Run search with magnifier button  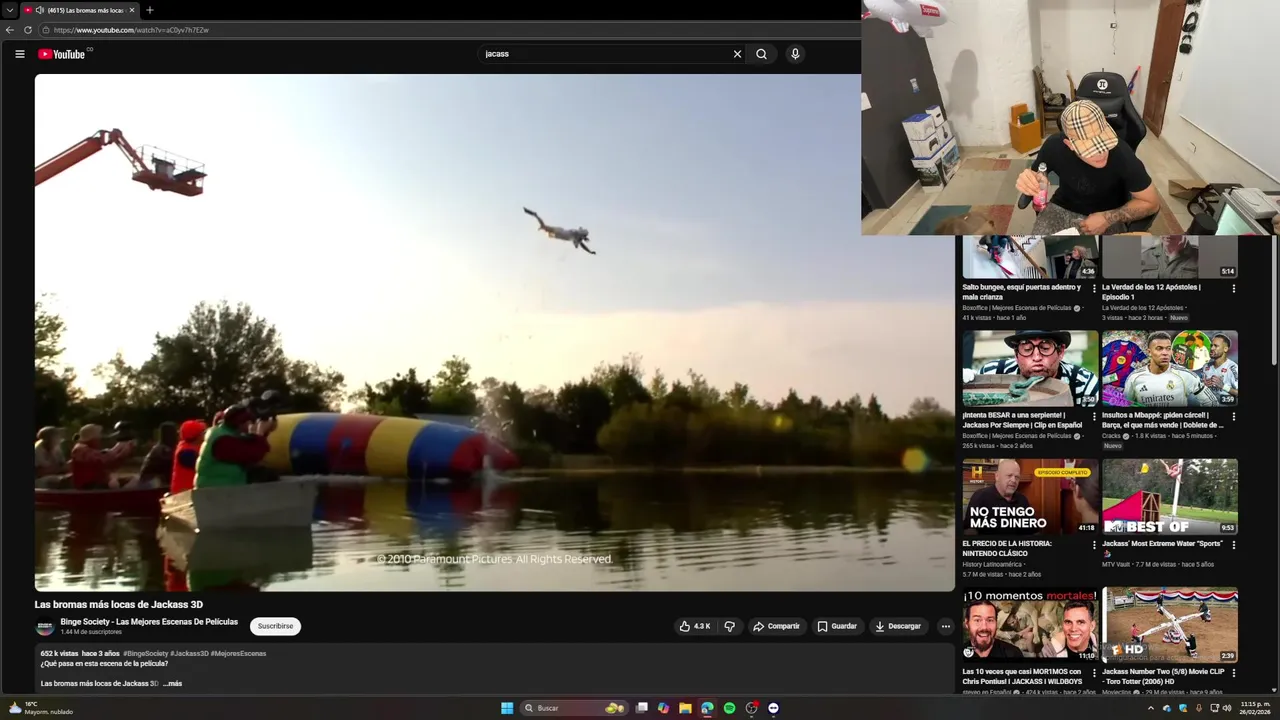pyautogui.click(x=761, y=54)
